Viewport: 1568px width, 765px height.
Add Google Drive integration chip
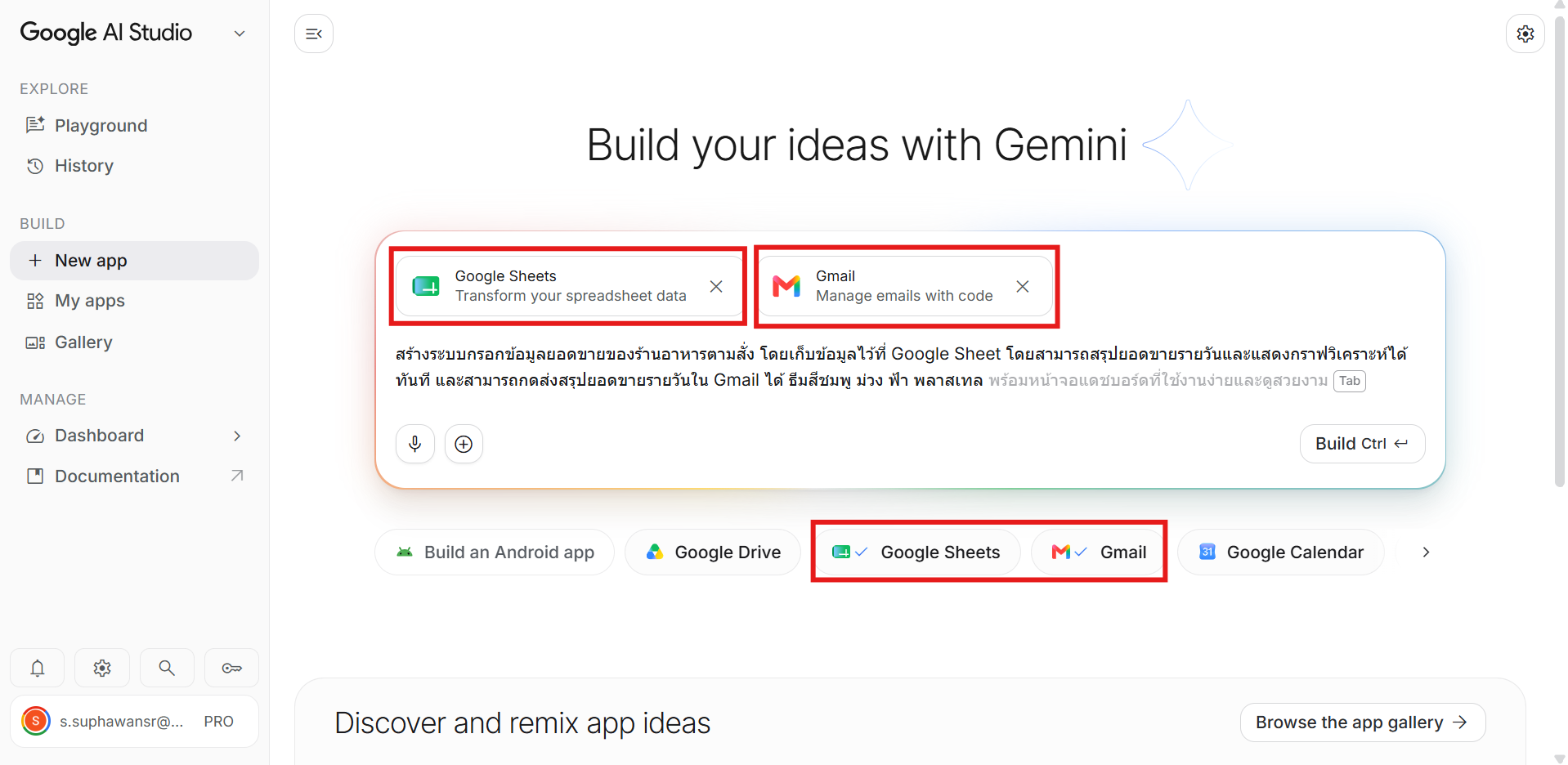tap(713, 552)
